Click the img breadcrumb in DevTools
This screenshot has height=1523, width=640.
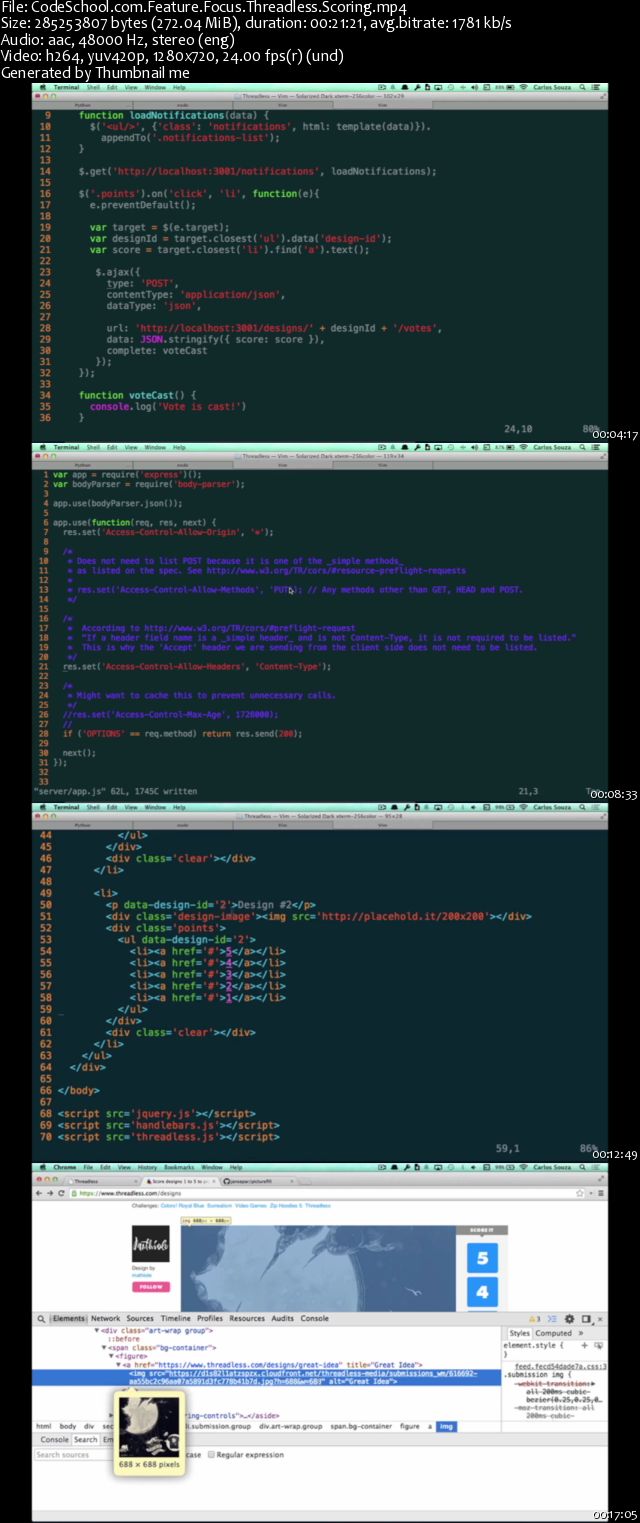[446, 1425]
